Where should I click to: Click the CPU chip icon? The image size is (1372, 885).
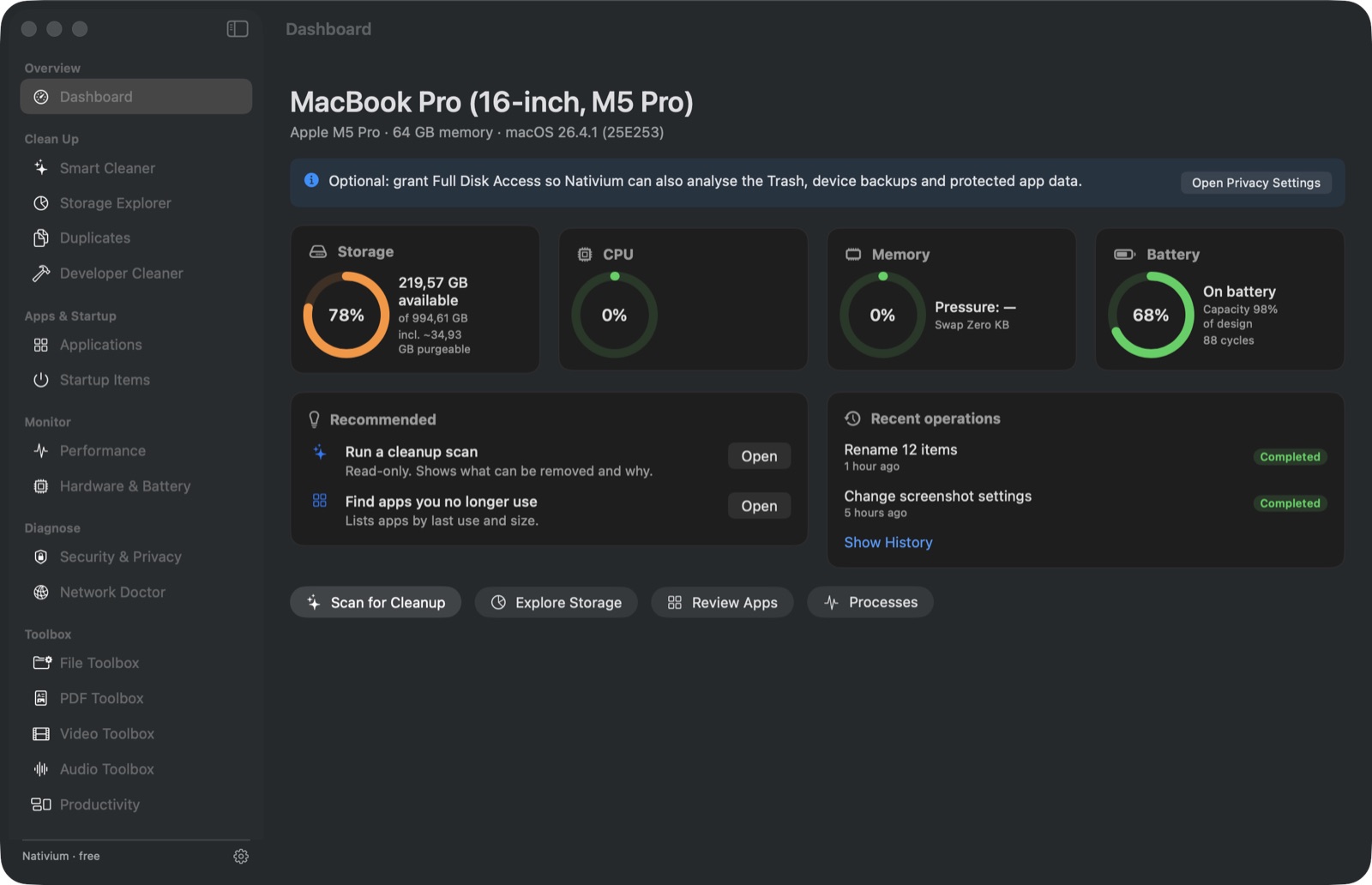coord(585,254)
